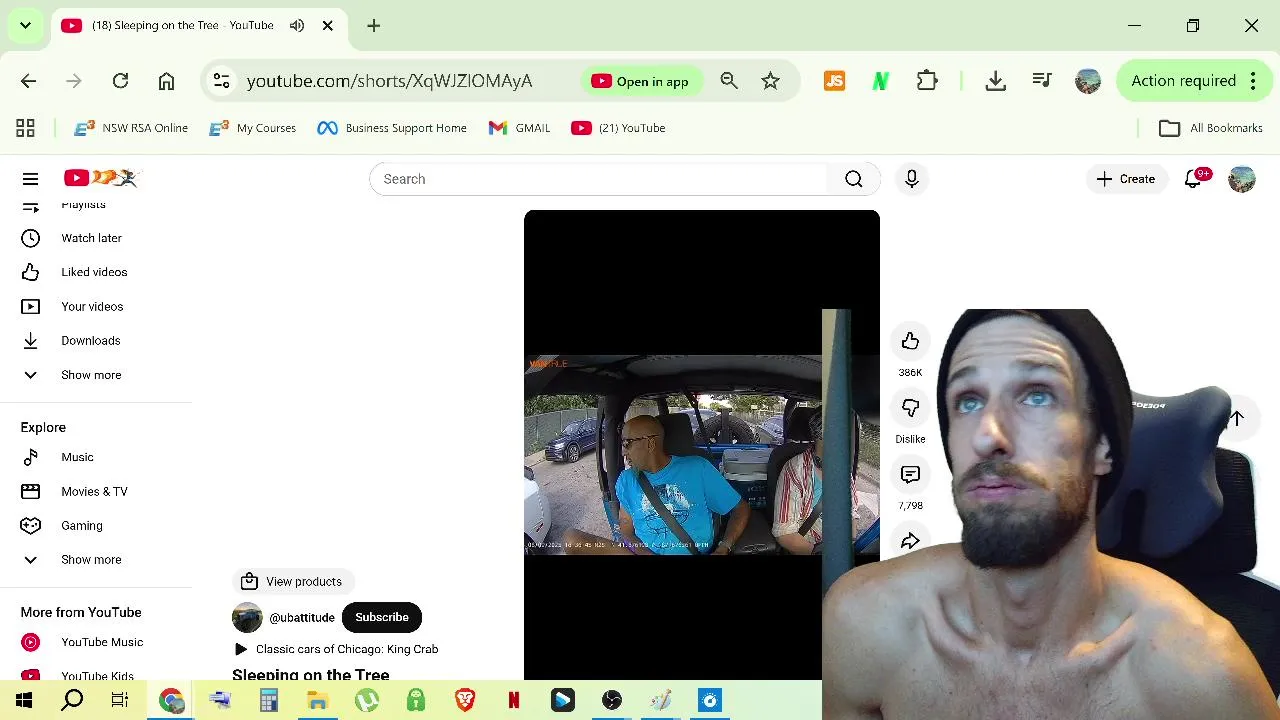Image resolution: width=1280 pixels, height=720 pixels.
Task: Go back to the previous page
Action: point(28,81)
